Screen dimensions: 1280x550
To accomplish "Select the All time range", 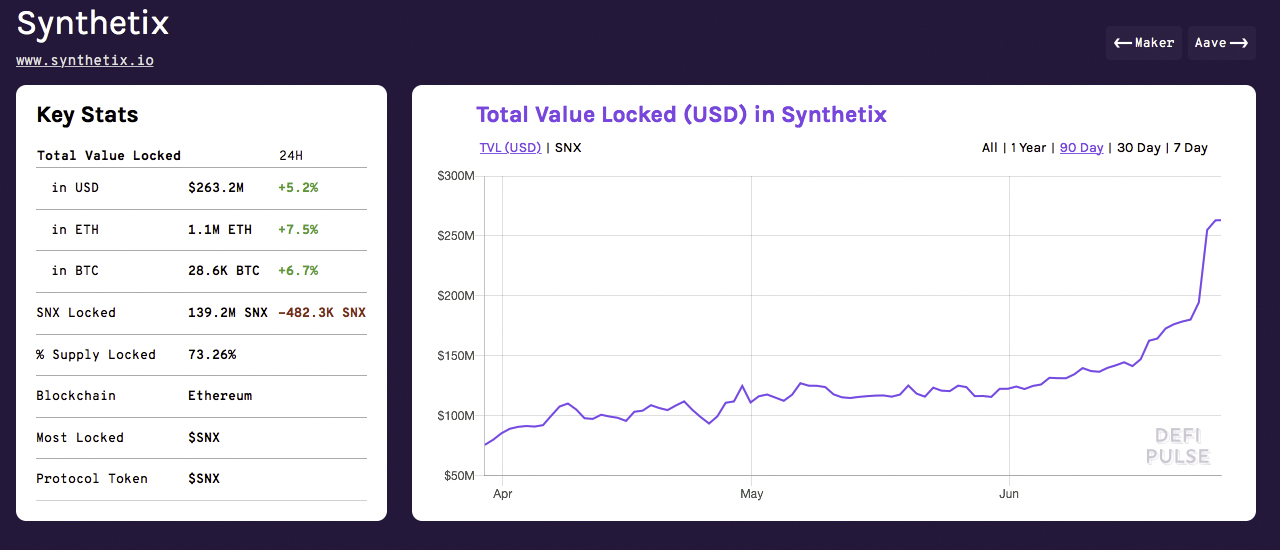I will (989, 148).
